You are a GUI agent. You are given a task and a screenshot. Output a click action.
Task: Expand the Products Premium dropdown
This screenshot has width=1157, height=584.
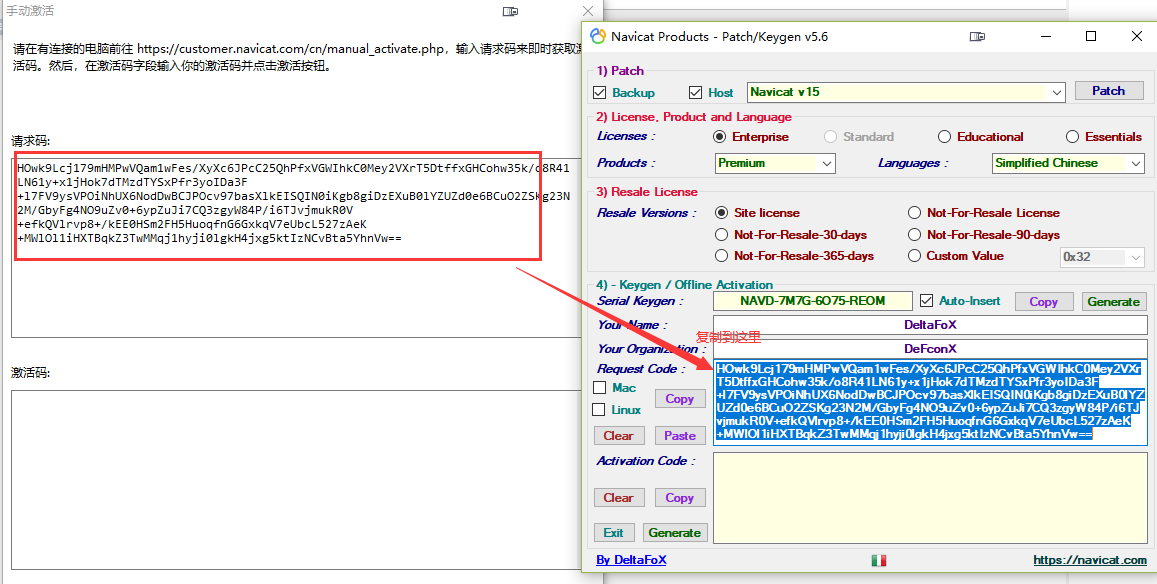click(x=827, y=163)
